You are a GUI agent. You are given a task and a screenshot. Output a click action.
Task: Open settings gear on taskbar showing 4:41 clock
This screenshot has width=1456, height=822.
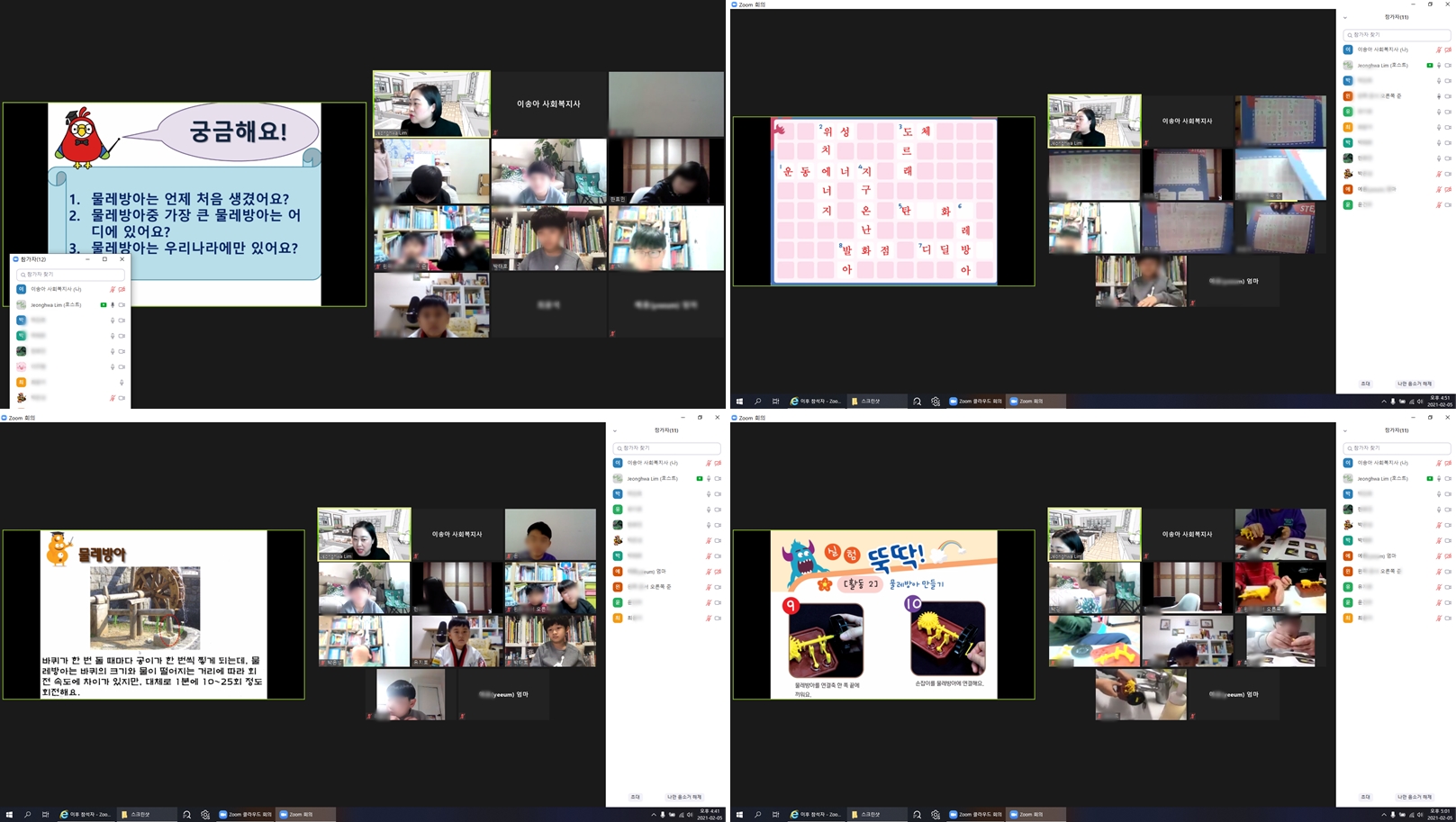205,815
